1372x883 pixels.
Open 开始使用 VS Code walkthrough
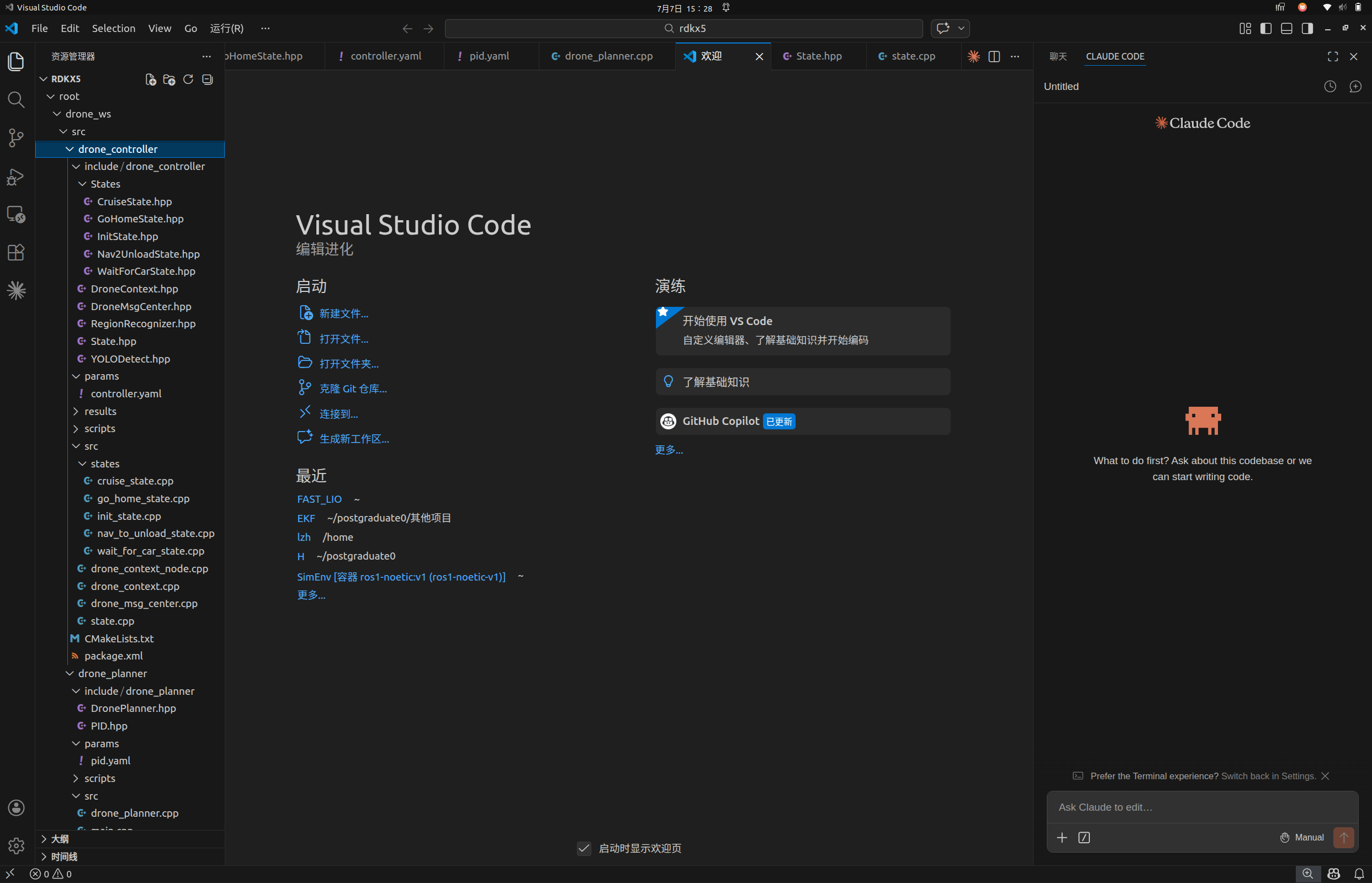803,331
